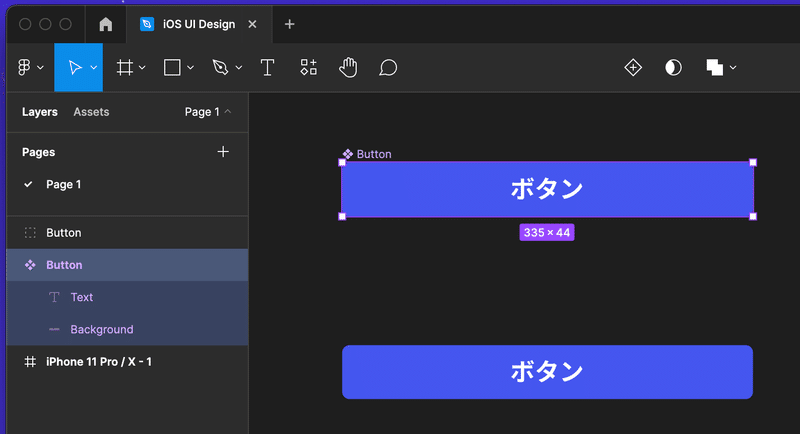This screenshot has width=800, height=434.
Task: Add a new page
Action: 223,152
